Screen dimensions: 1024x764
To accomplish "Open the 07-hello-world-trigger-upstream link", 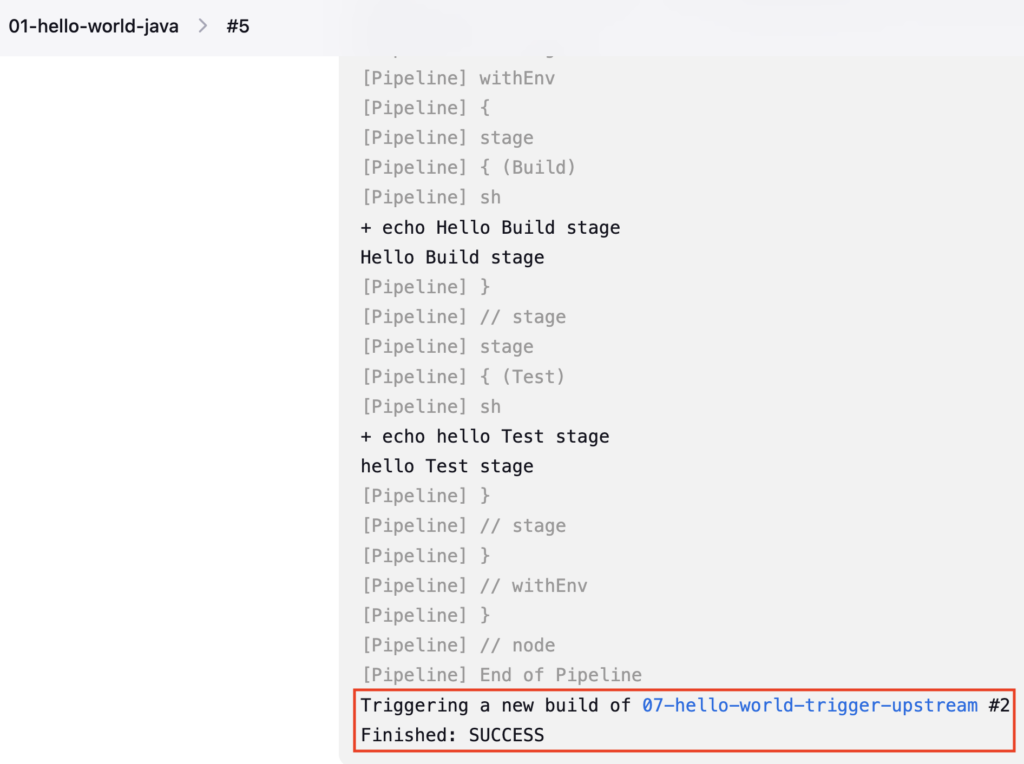I will pyautogui.click(x=810, y=705).
